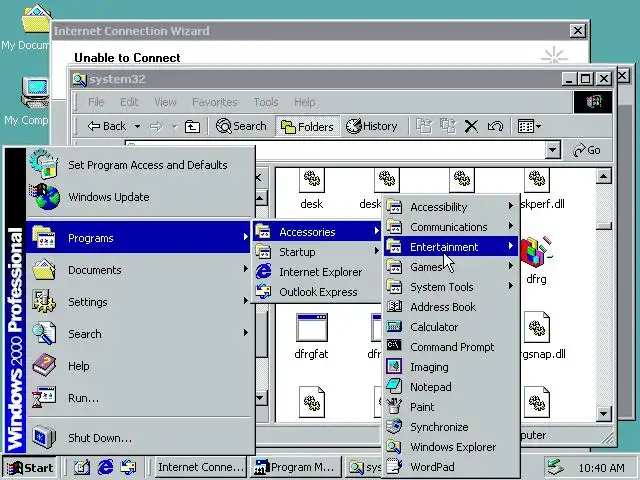Click the Address Book icon
The image size is (640, 480).
coord(394,306)
